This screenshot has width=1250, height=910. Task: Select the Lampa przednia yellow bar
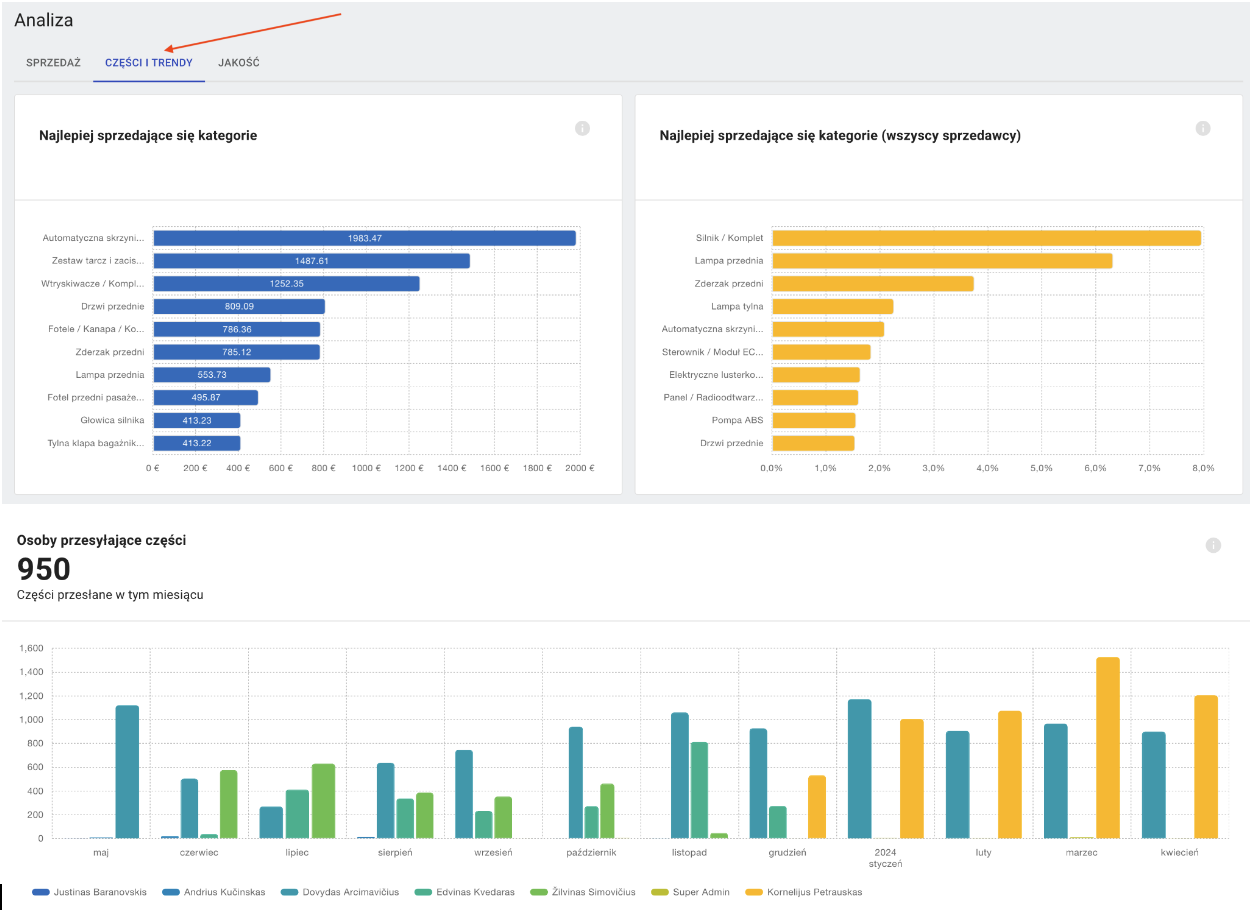[942, 261]
